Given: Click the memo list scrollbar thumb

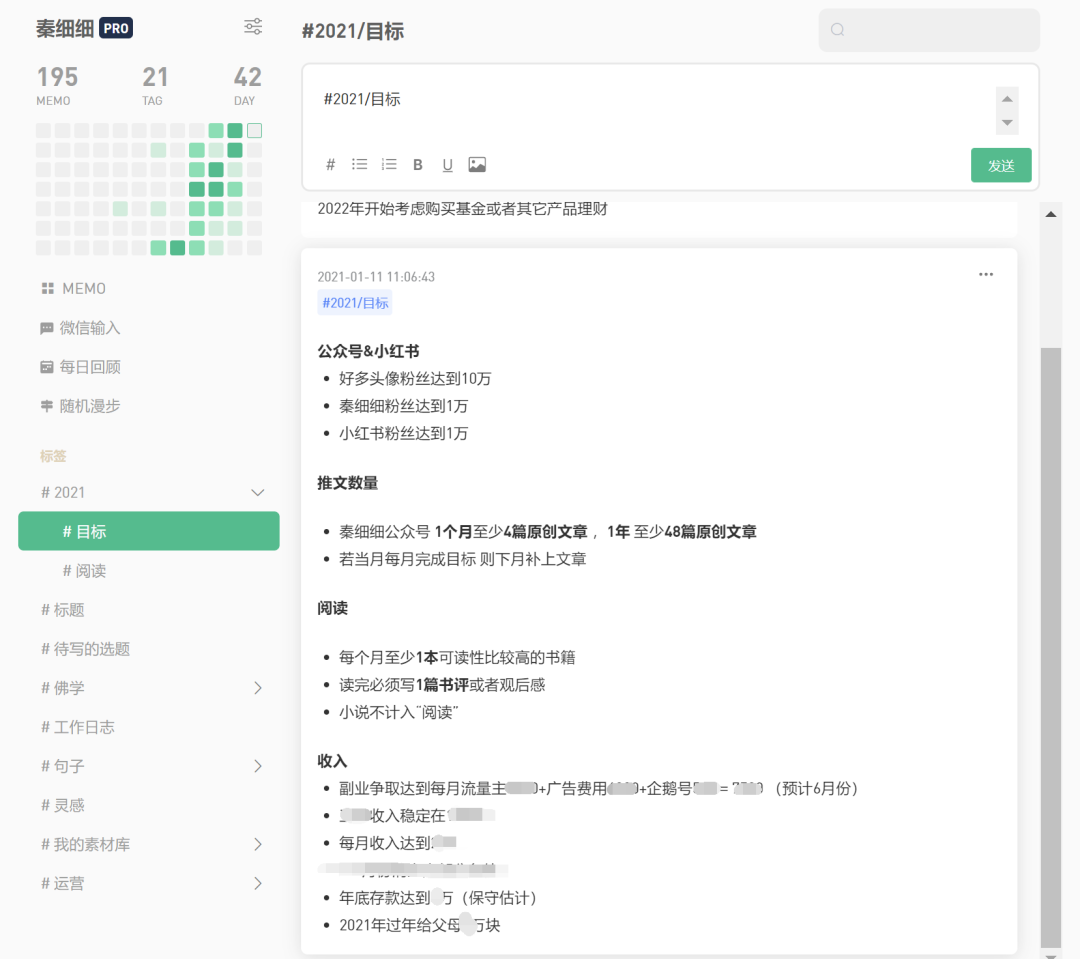Looking at the screenshot, I should 1050,648.
